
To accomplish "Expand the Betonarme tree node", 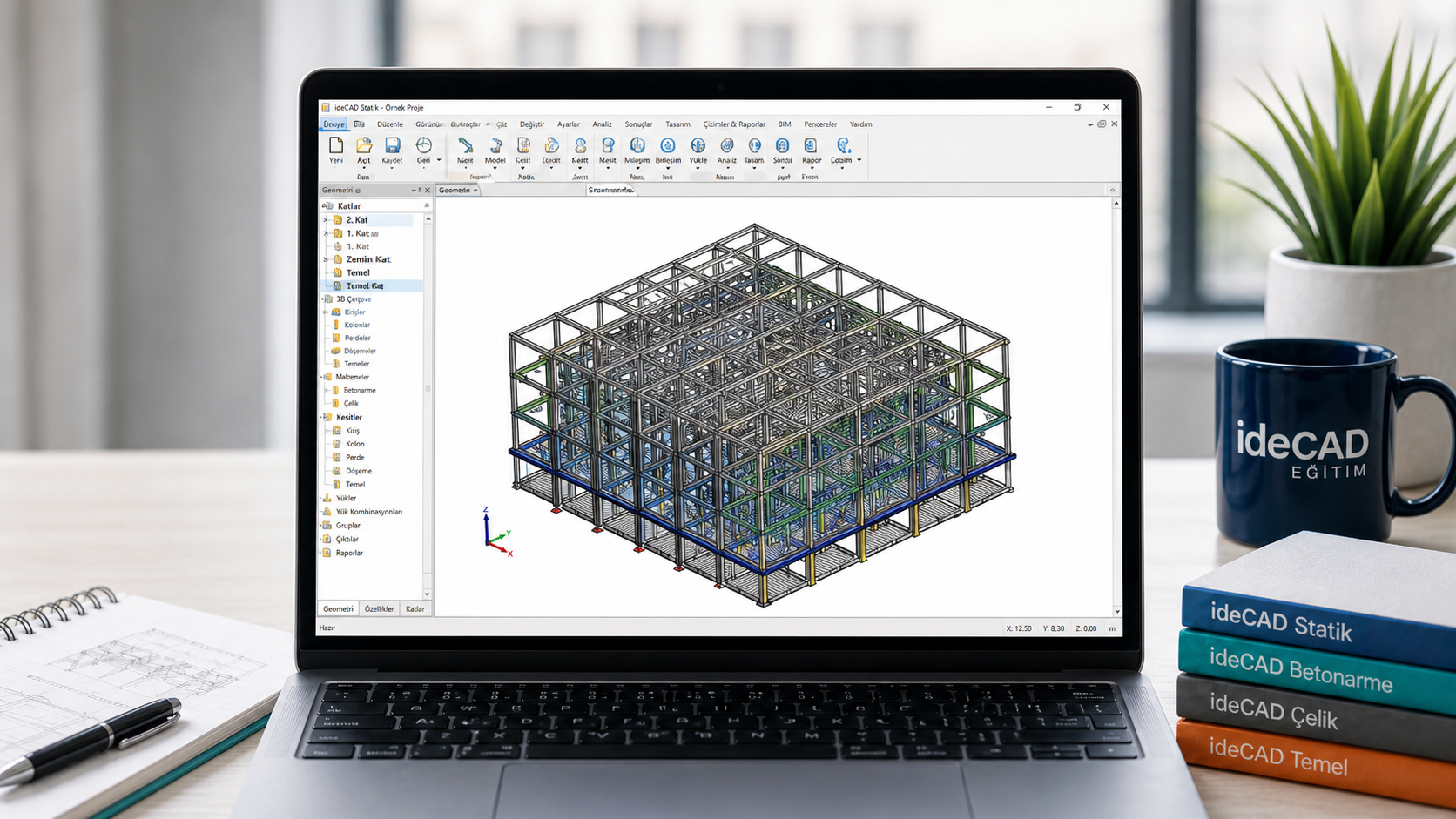I will (327, 390).
